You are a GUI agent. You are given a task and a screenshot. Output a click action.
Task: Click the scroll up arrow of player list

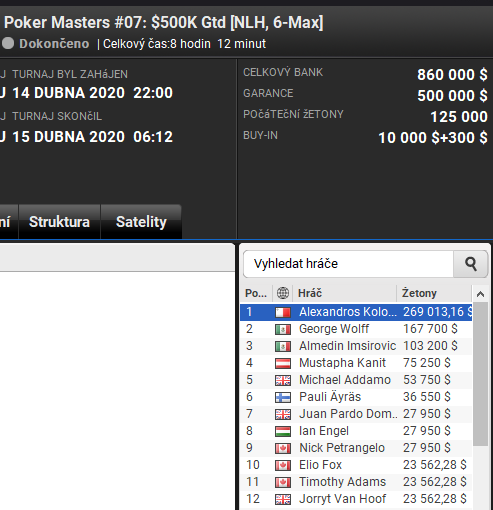pos(480,294)
